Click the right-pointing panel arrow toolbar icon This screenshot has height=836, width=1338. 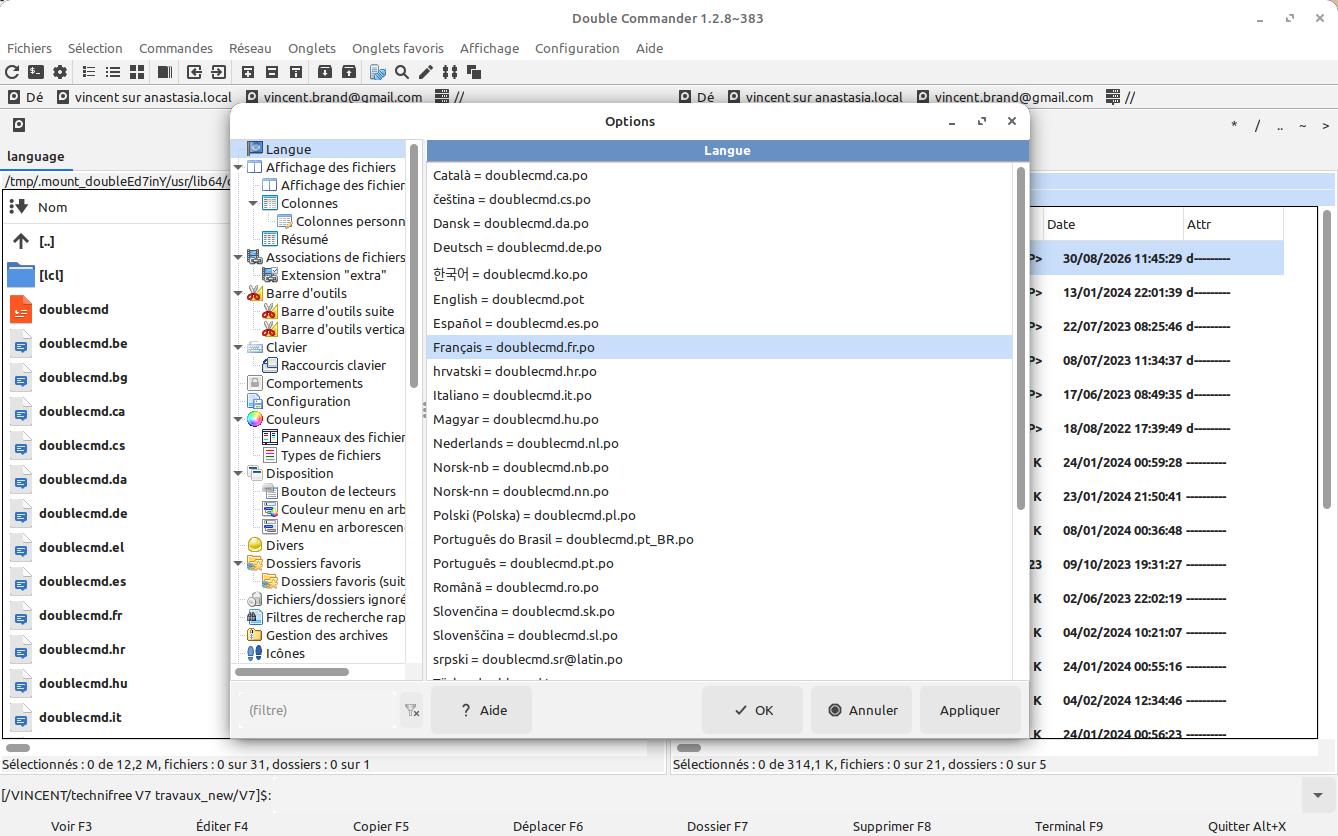[x=217, y=72]
